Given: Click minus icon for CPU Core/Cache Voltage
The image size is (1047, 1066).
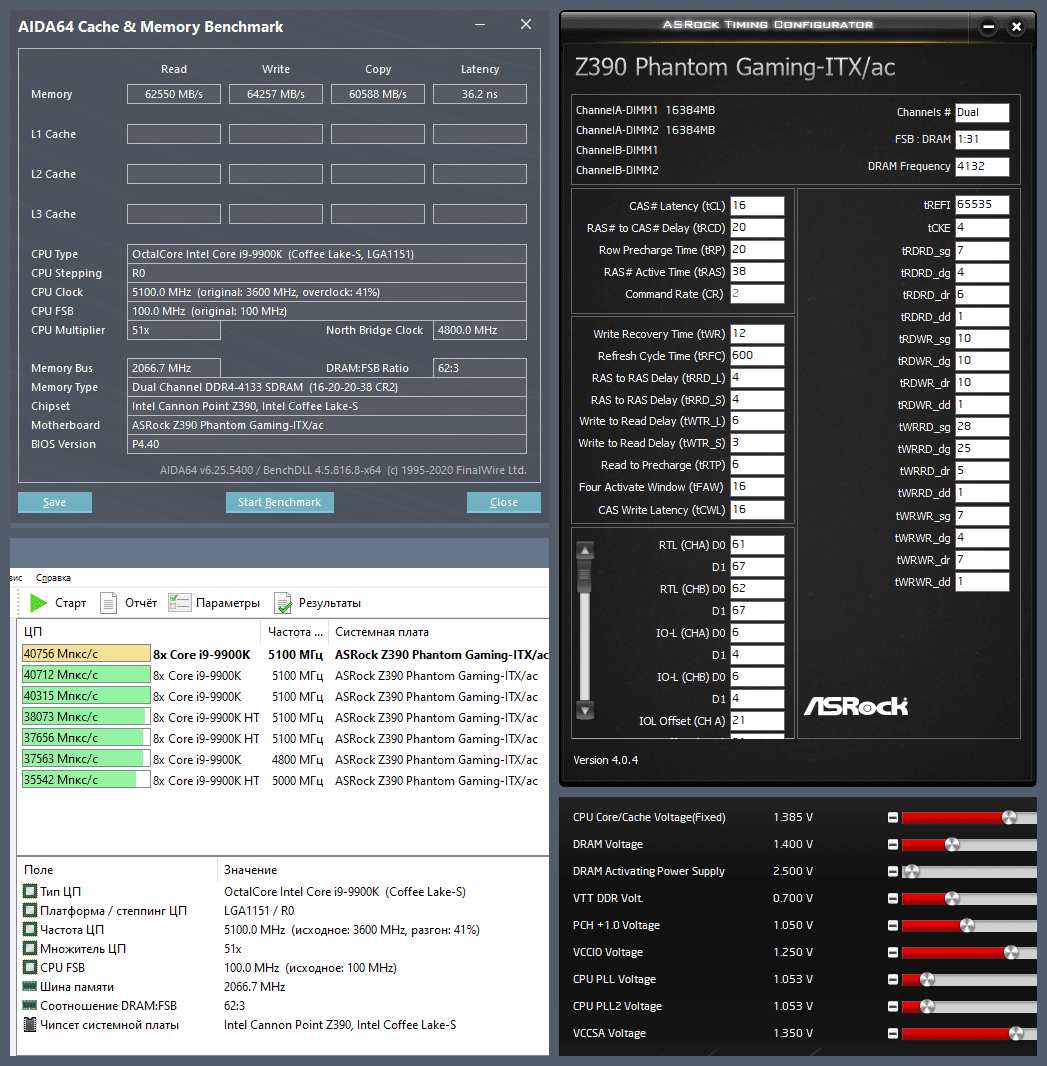Looking at the screenshot, I should point(893,817).
